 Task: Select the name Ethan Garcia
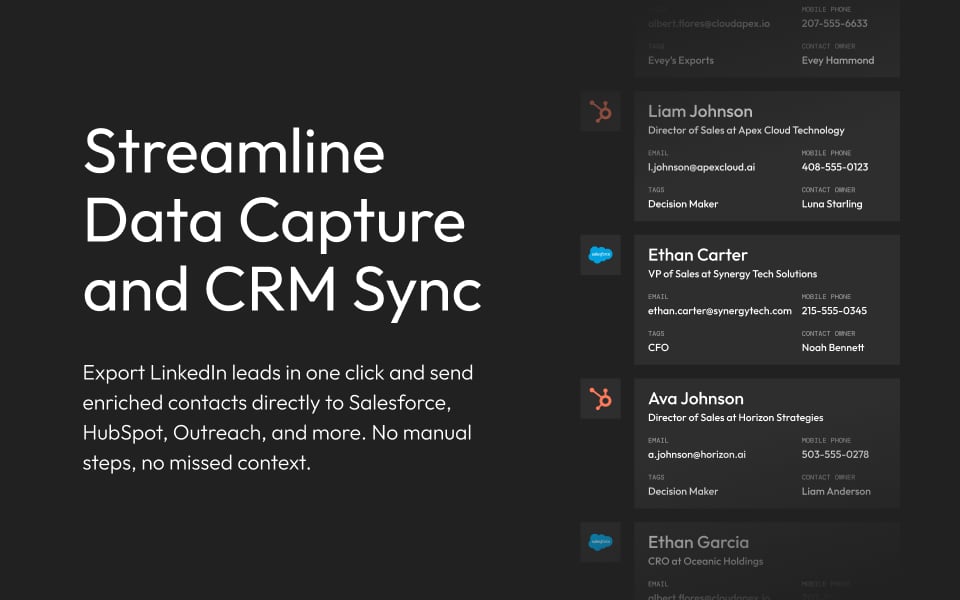click(x=698, y=542)
